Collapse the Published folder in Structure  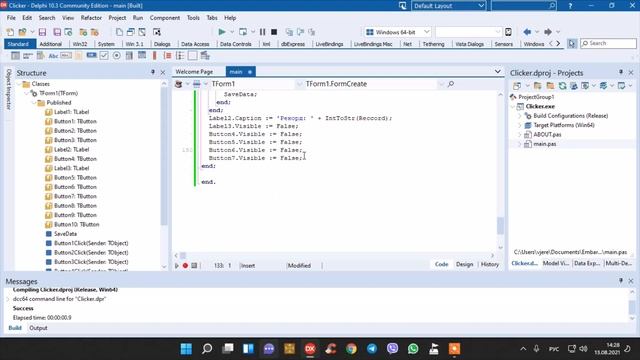click(34, 102)
